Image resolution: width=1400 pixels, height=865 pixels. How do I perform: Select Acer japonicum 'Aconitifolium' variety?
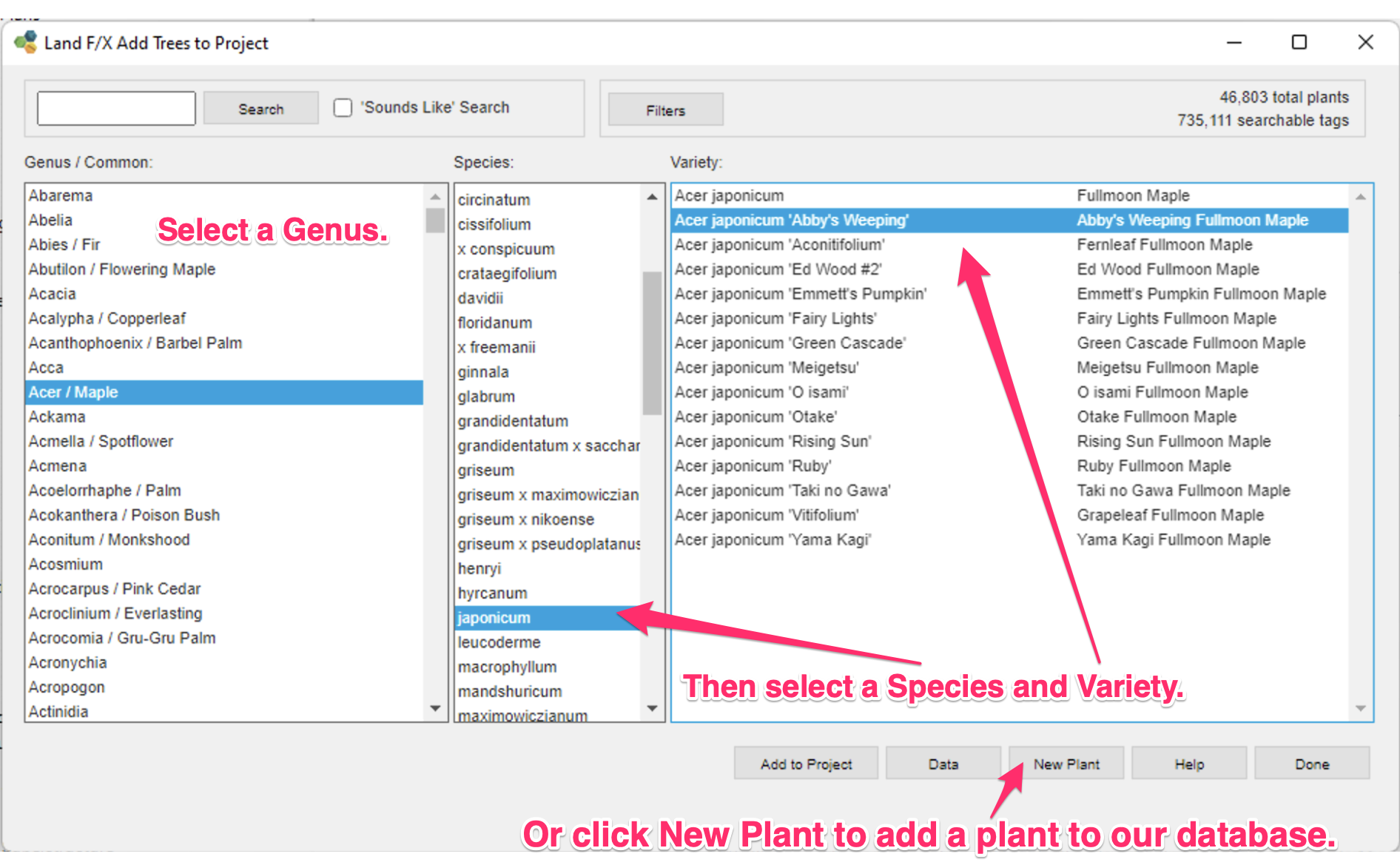pos(1010,244)
